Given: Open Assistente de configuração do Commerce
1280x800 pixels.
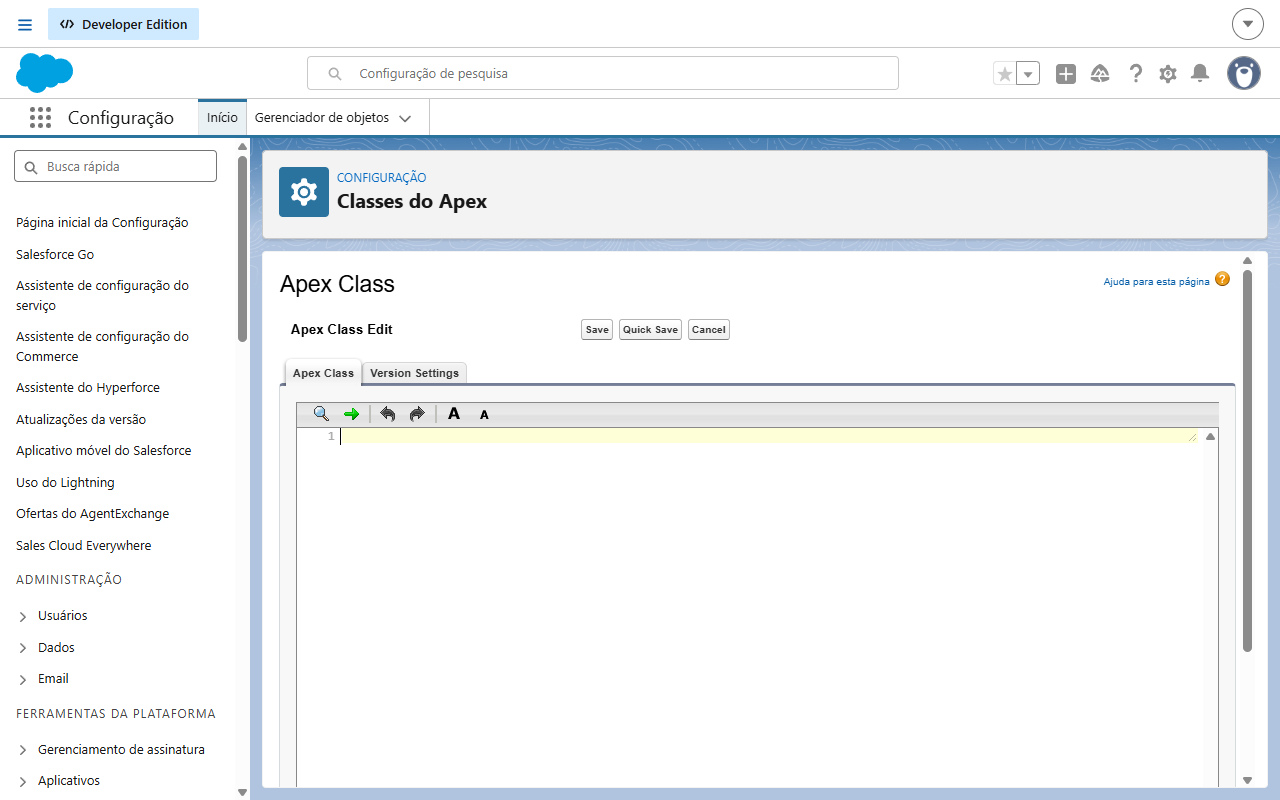Looking at the screenshot, I should click(102, 347).
